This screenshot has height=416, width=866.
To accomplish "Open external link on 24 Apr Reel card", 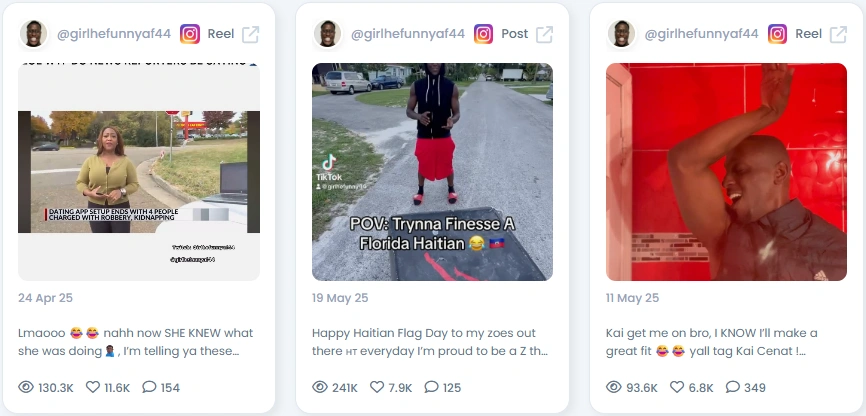I will click(x=250, y=34).
